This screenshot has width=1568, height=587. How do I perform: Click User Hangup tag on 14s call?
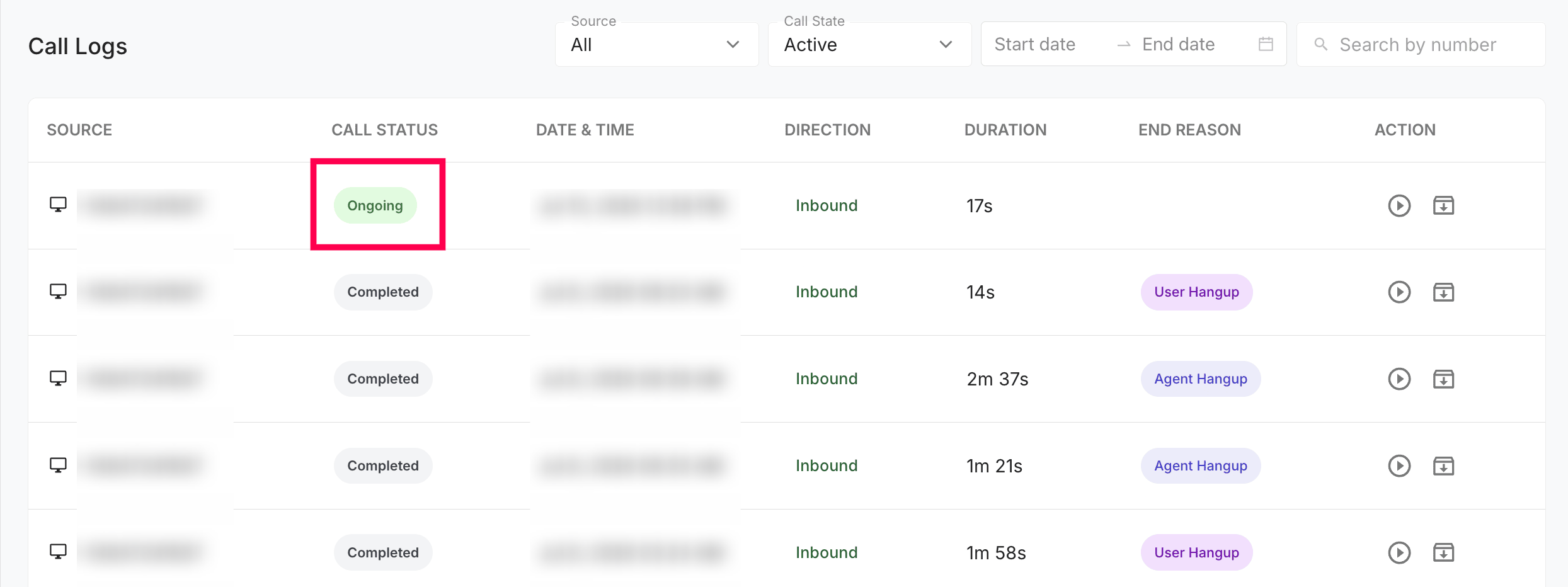click(x=1196, y=292)
